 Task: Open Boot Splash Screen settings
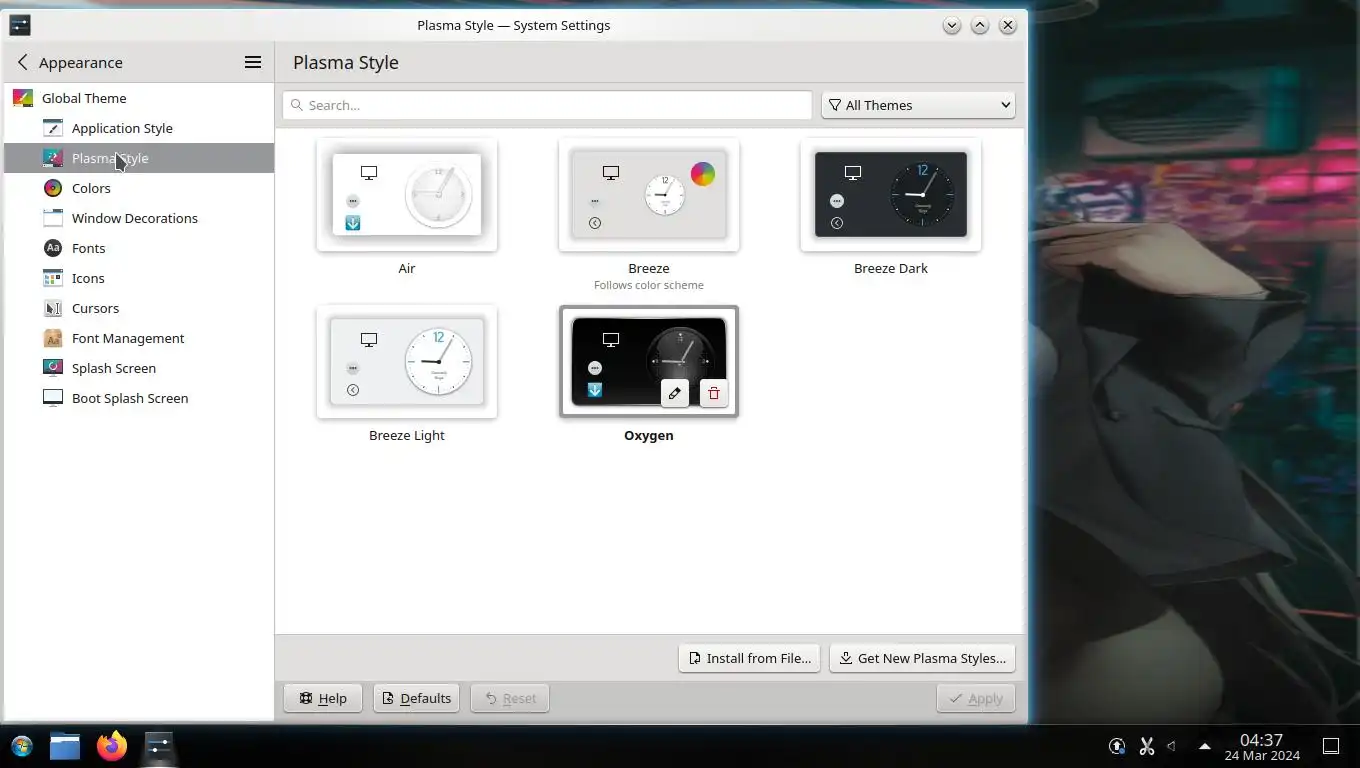click(x=139, y=398)
